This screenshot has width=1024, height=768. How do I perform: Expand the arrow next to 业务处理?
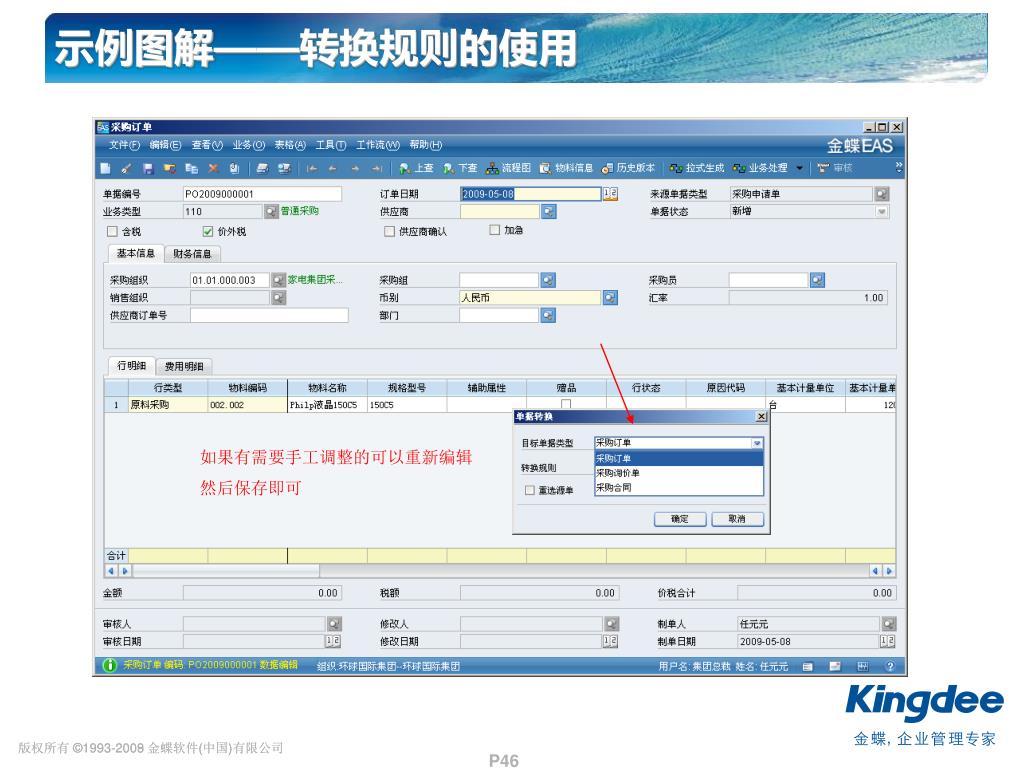tap(799, 168)
